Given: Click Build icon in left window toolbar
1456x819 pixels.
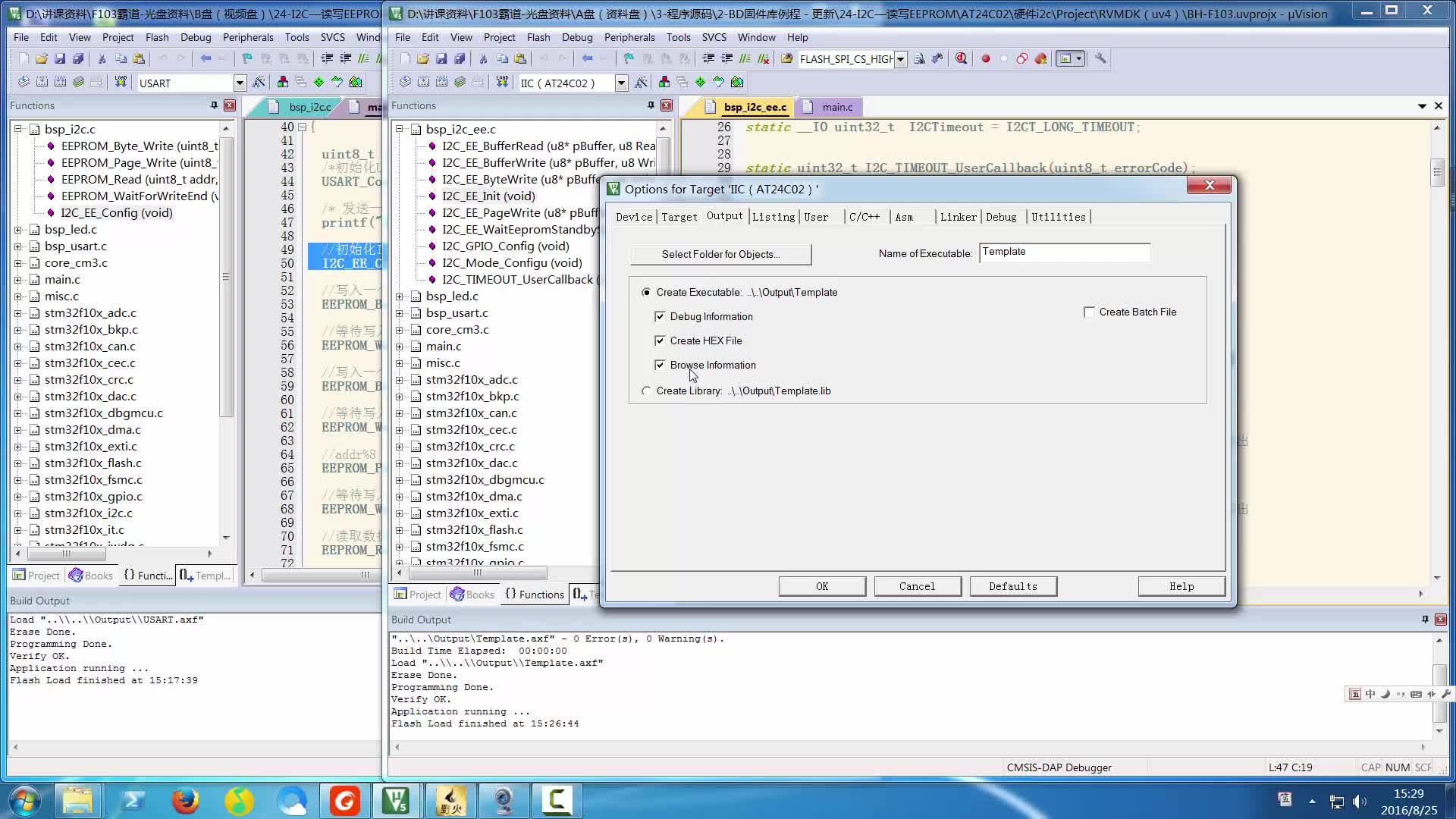Looking at the screenshot, I should [42, 83].
